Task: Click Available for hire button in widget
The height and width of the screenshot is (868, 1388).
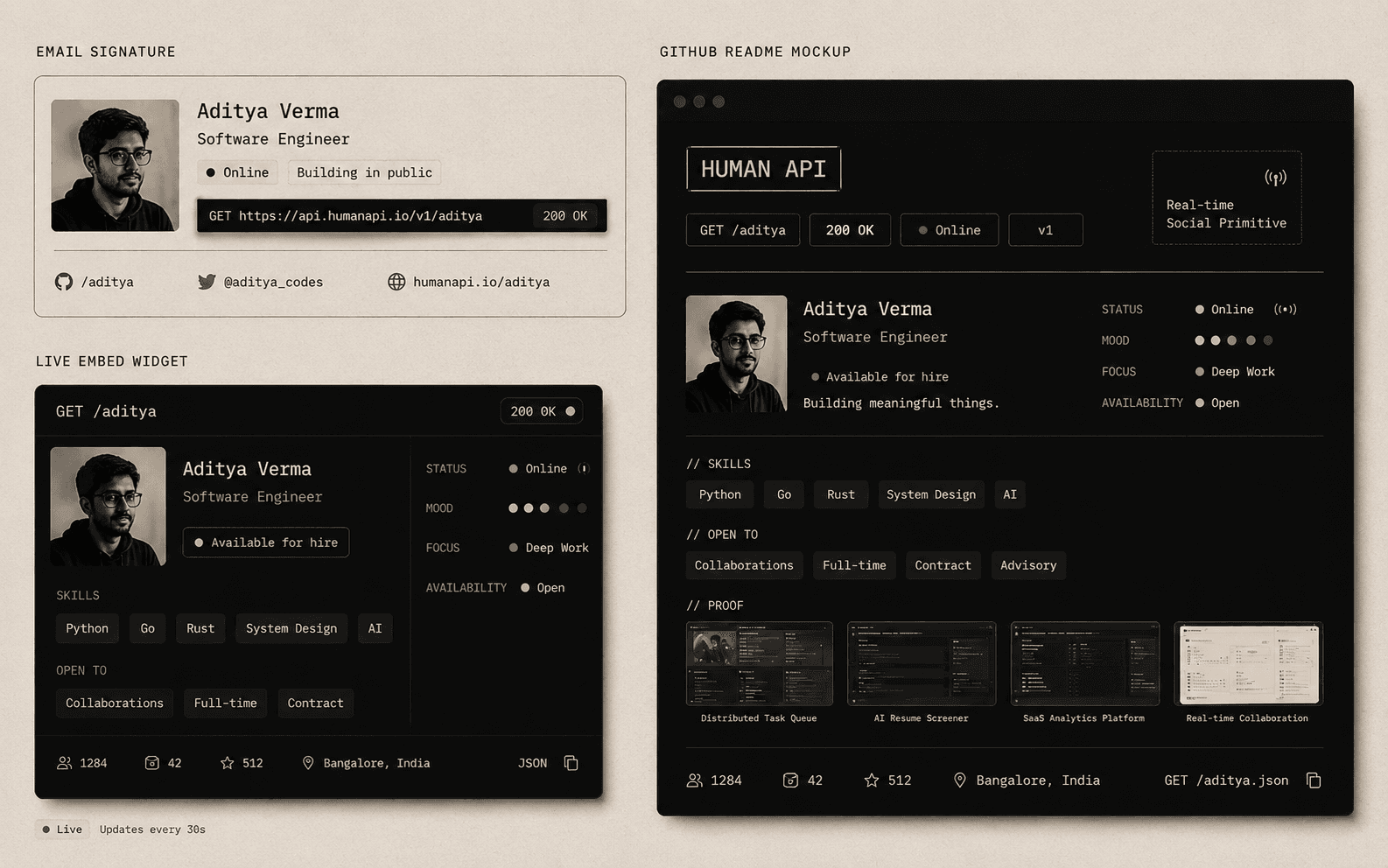Action: point(266,542)
